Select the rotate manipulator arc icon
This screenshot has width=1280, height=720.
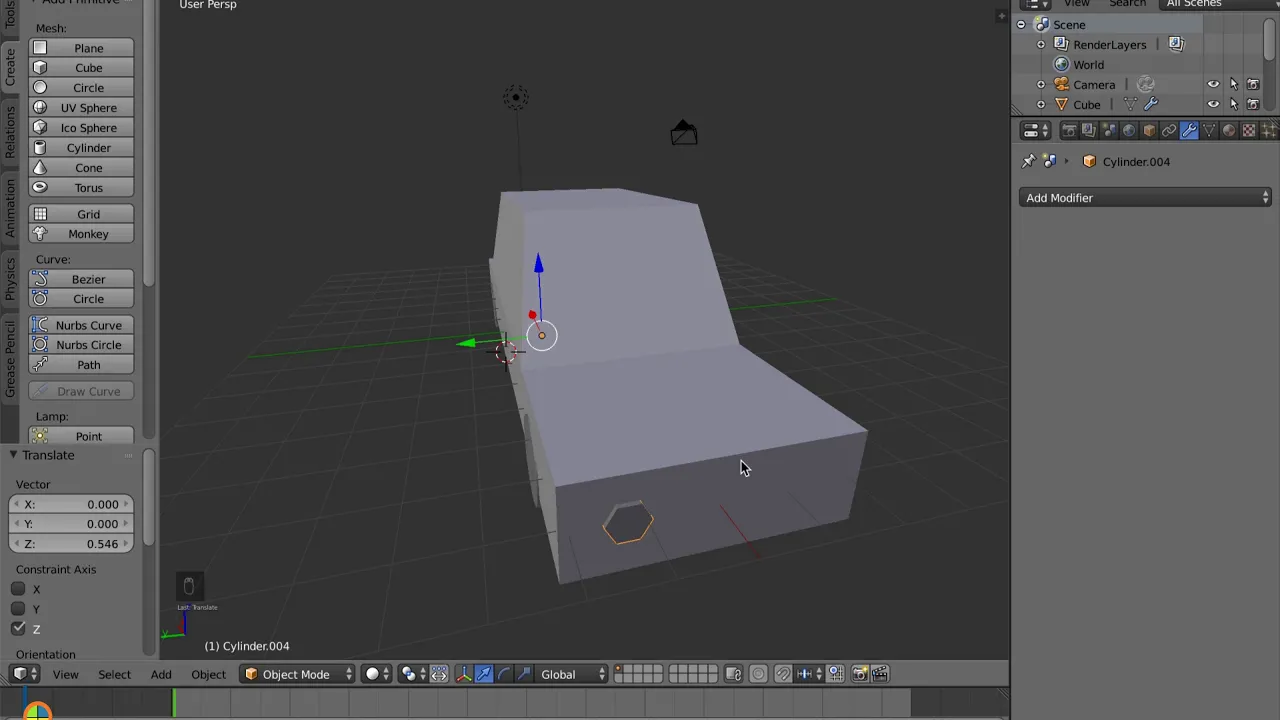click(x=504, y=674)
